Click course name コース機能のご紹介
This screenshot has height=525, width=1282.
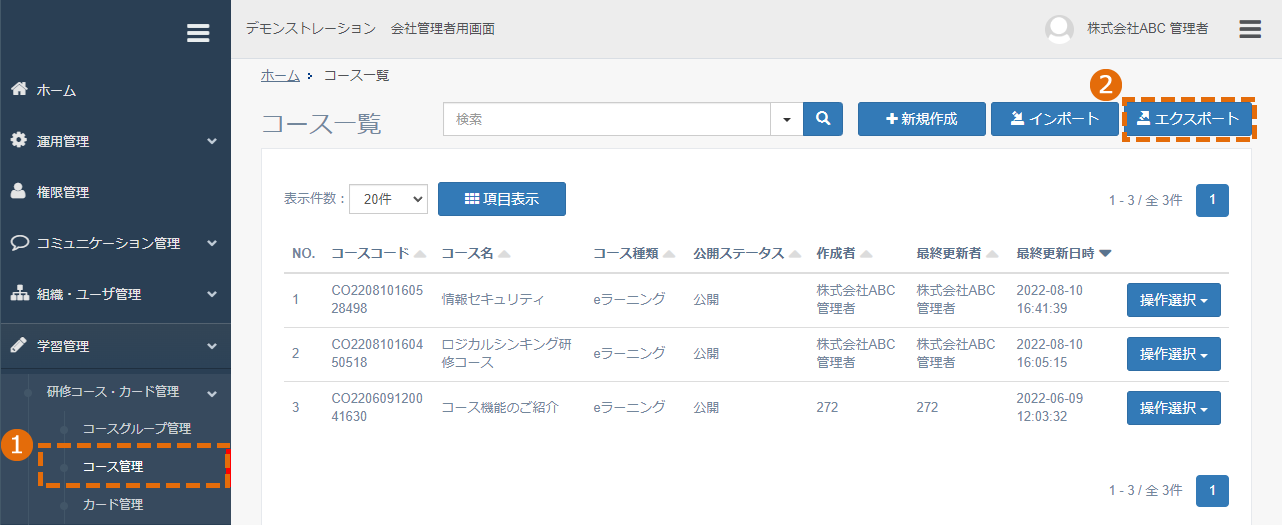point(499,407)
